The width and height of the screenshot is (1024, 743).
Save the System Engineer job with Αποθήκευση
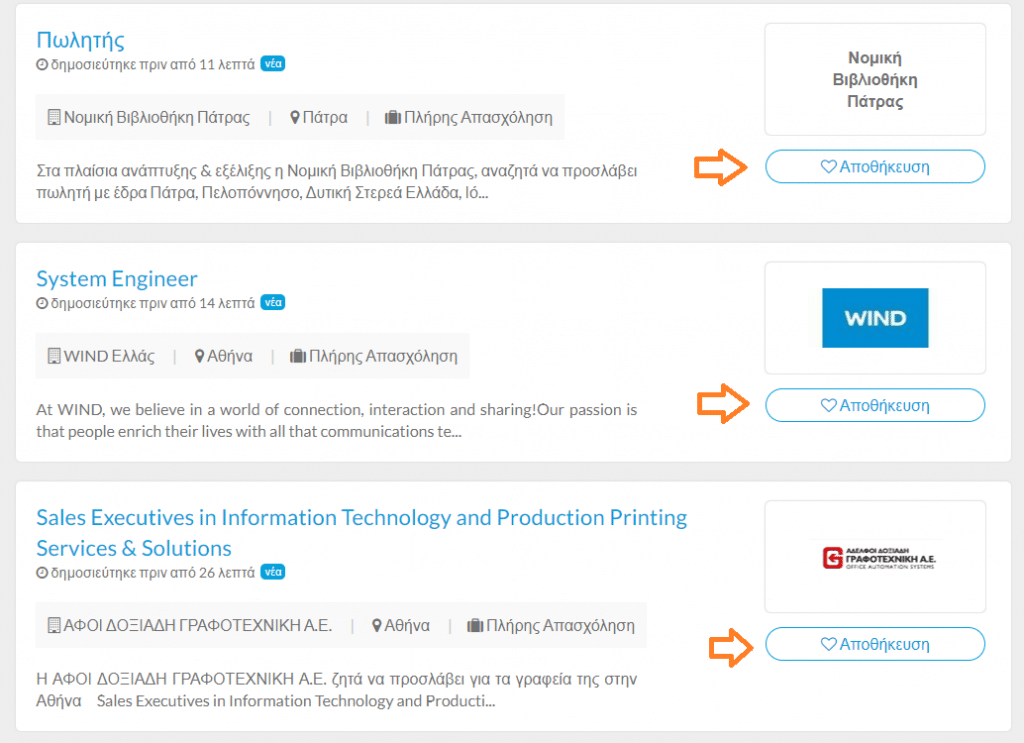pyautogui.click(x=874, y=405)
